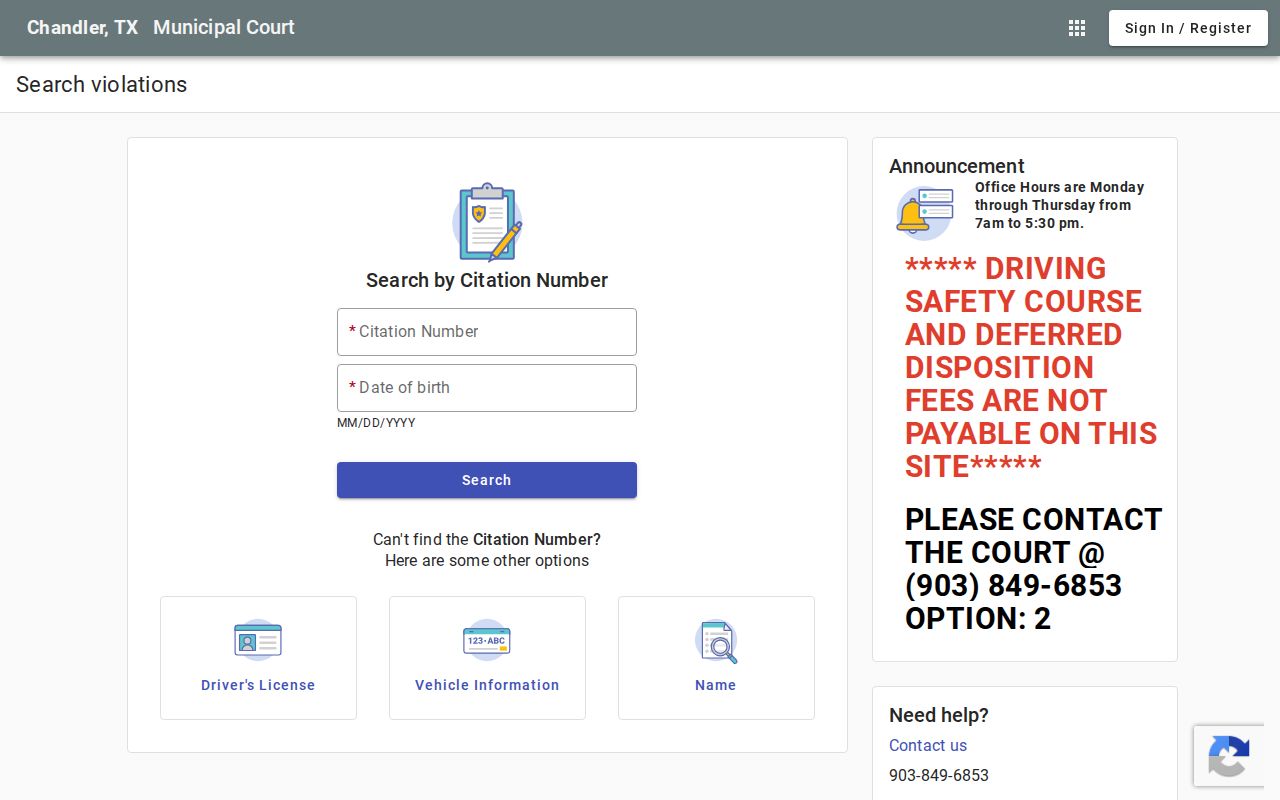Open the apps grid menu icon

pyautogui.click(x=1077, y=28)
